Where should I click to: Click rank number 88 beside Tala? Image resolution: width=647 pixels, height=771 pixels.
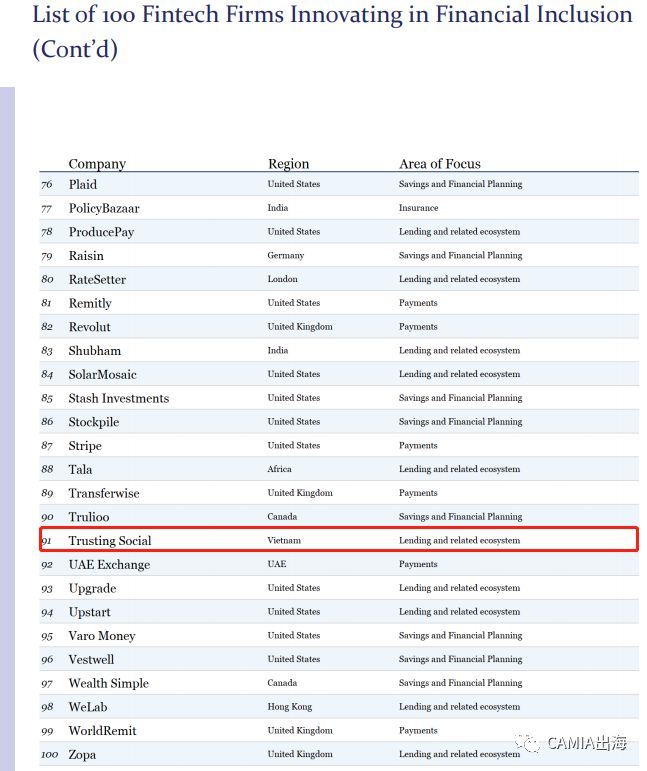47,469
